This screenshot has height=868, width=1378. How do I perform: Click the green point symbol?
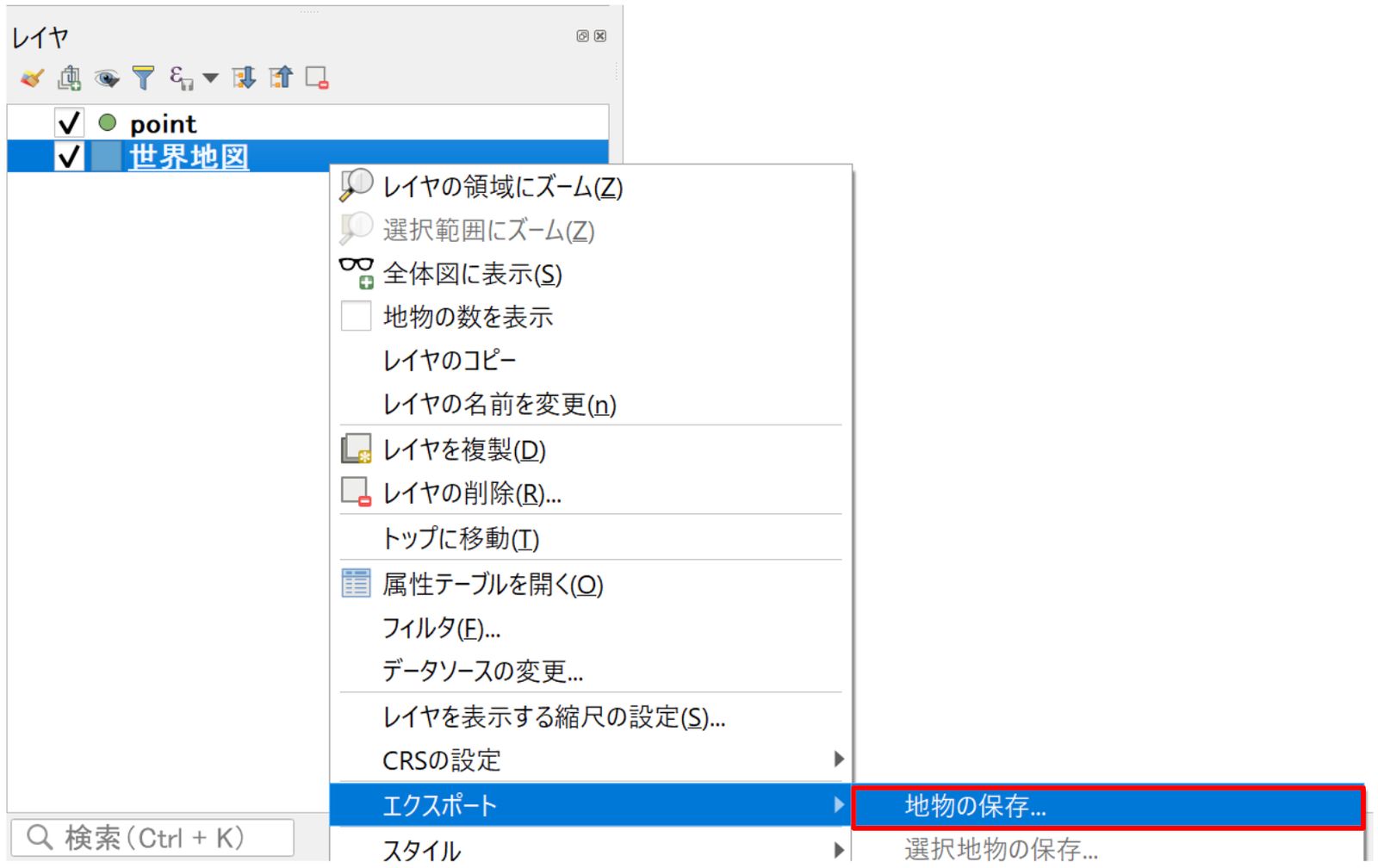pyautogui.click(x=108, y=123)
